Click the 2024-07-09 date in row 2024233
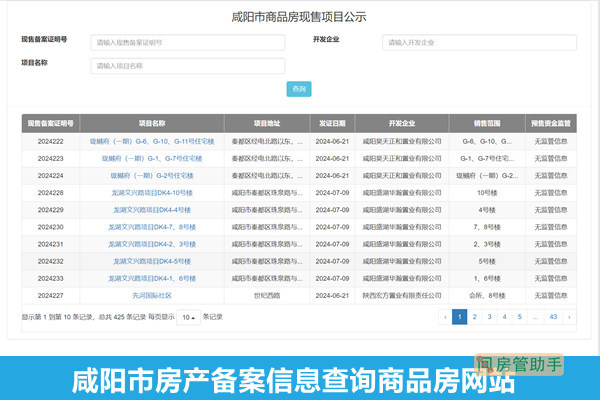The height and width of the screenshot is (400, 600). tap(332, 279)
